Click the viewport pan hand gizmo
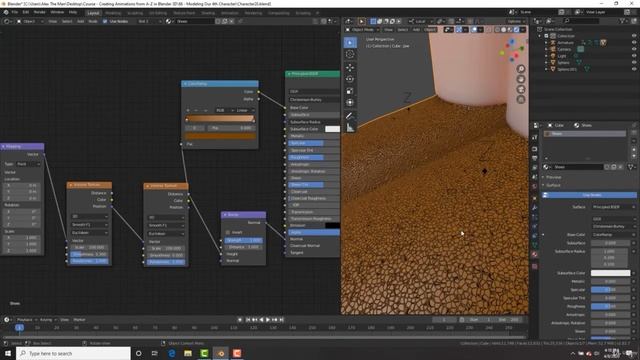 tap(521, 79)
